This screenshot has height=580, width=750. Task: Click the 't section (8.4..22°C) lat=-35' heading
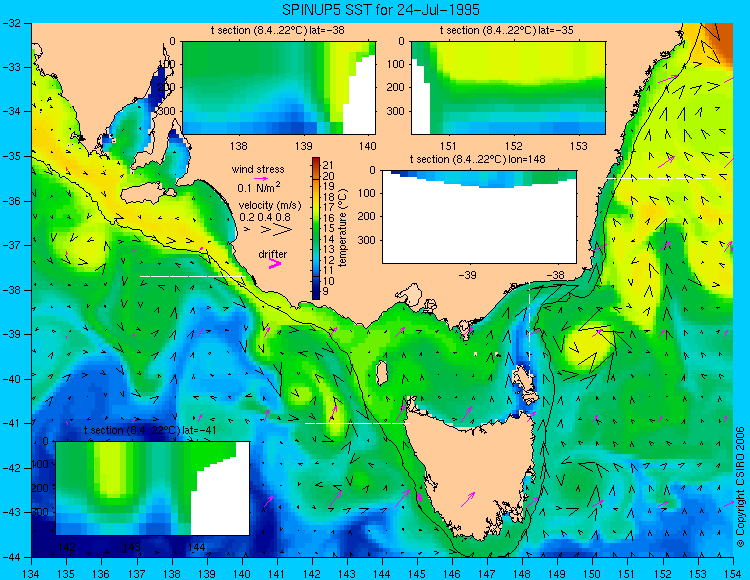(507, 31)
